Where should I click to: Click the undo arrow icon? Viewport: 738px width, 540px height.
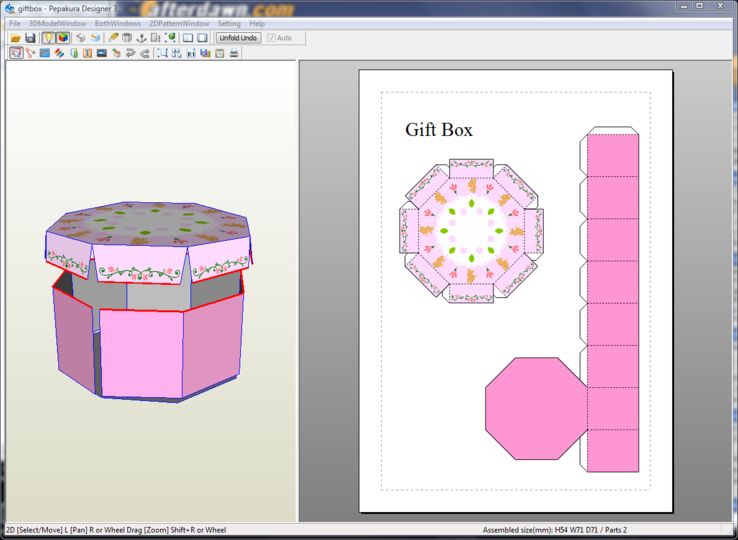tap(130, 53)
